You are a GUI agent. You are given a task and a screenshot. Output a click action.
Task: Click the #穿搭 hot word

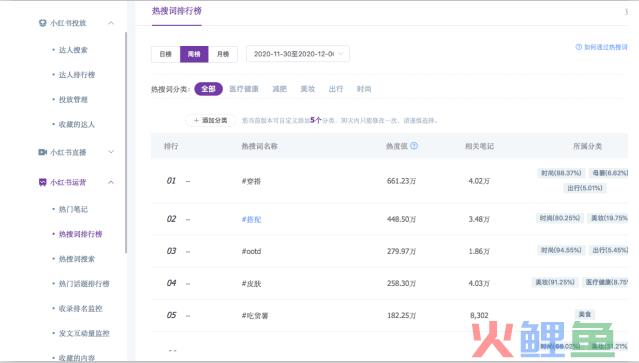pyautogui.click(x=251, y=181)
